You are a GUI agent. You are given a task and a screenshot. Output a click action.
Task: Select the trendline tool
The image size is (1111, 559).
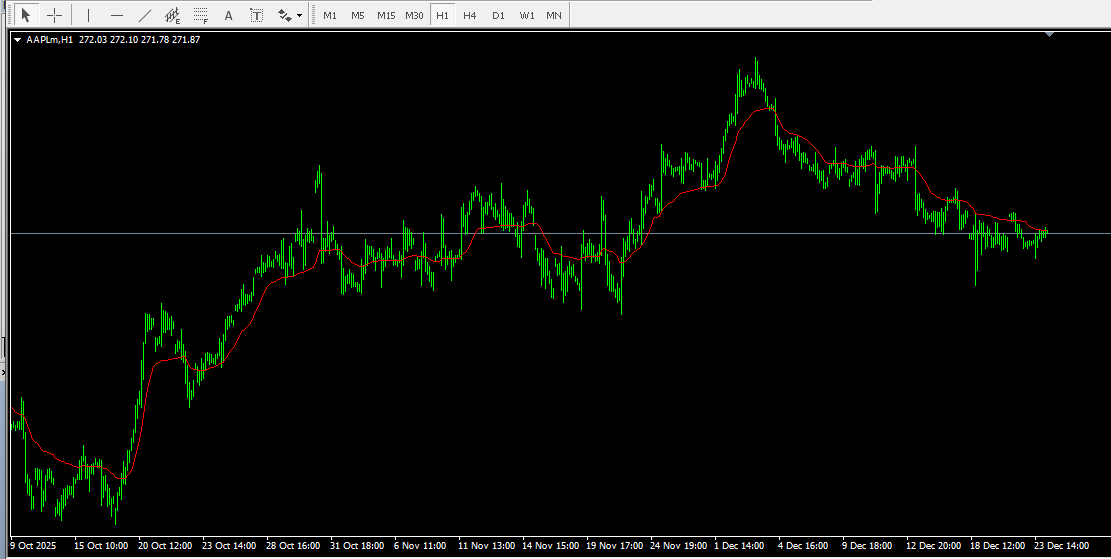tap(145, 15)
